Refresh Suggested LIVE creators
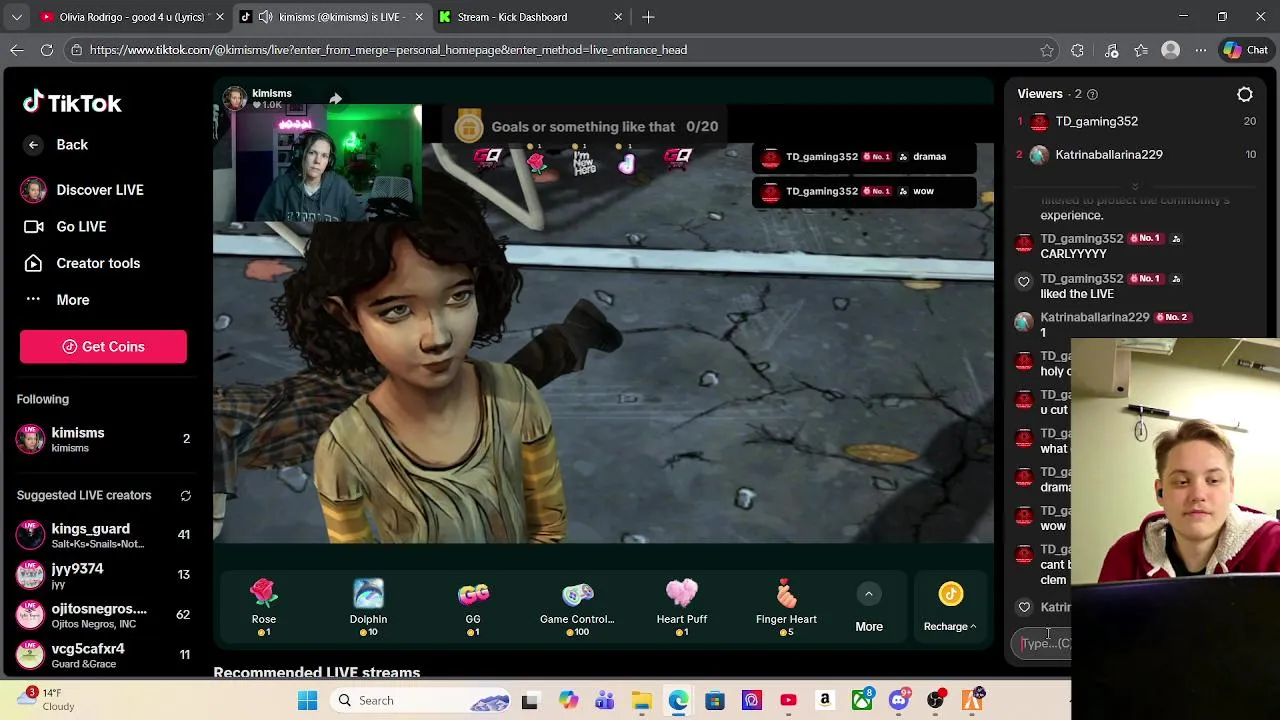Screen dimensions: 1280x720 (185, 496)
